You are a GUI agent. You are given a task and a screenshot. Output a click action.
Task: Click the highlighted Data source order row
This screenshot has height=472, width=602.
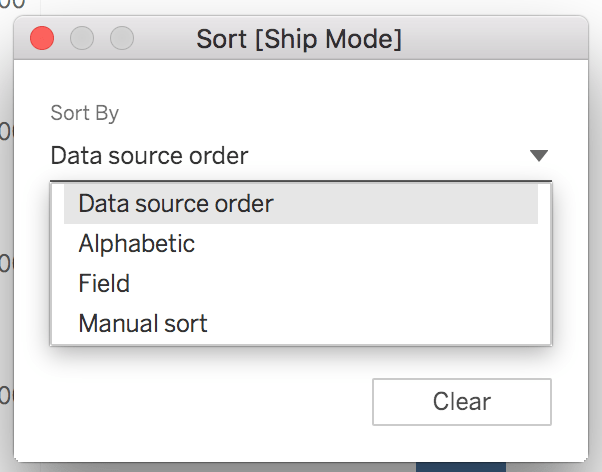[300, 204]
